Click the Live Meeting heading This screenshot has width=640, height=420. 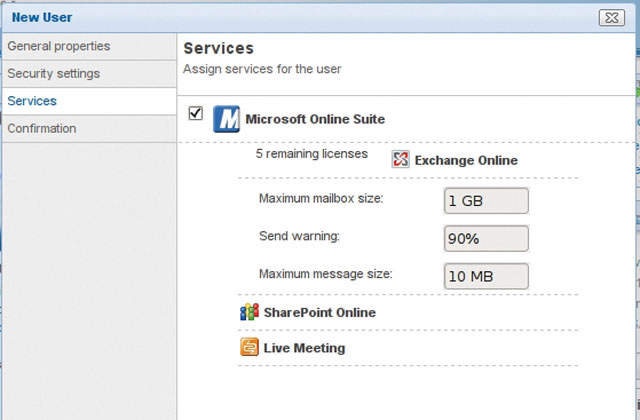304,348
